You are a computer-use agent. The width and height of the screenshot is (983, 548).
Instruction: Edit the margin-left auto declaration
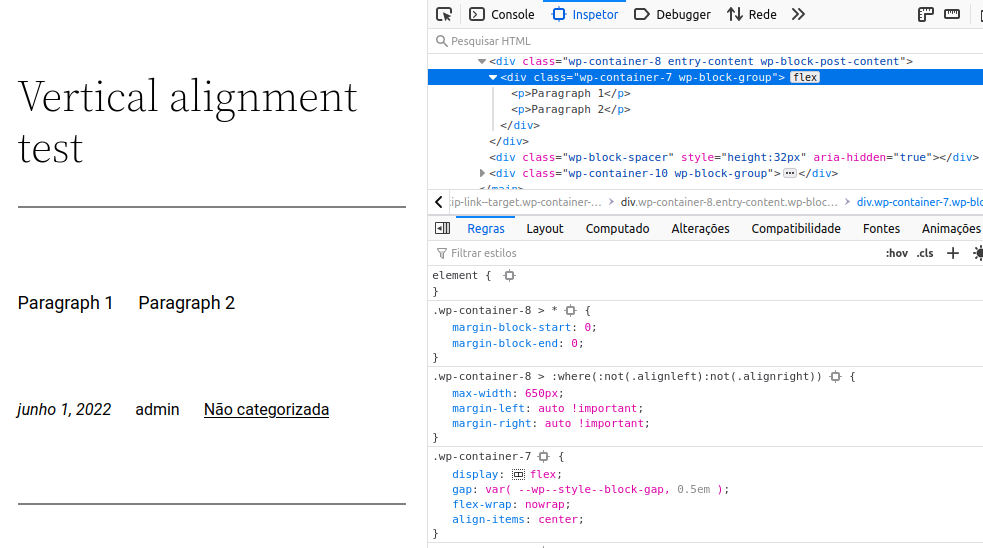(x=547, y=409)
